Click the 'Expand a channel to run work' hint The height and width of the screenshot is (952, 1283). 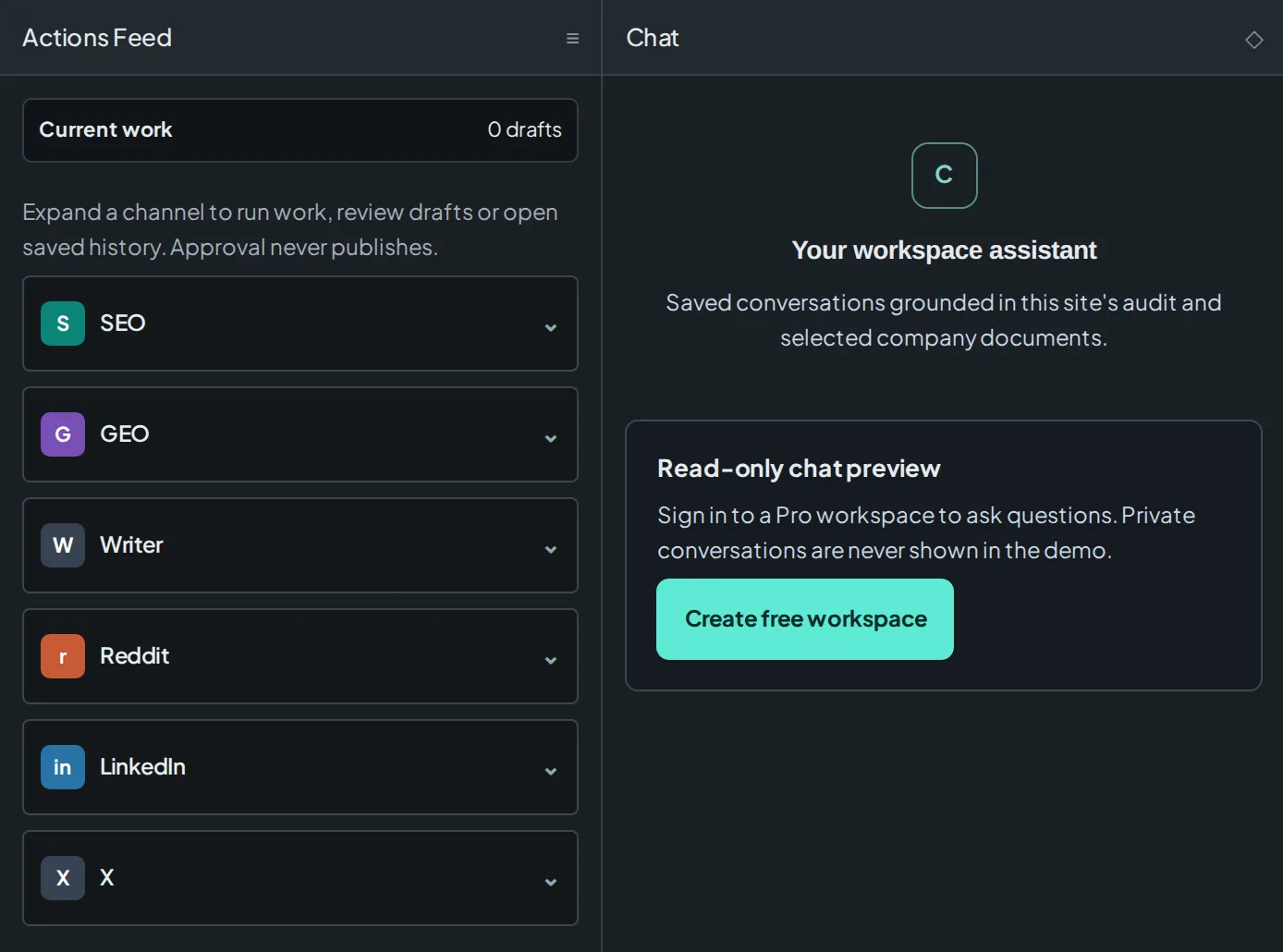coord(290,230)
